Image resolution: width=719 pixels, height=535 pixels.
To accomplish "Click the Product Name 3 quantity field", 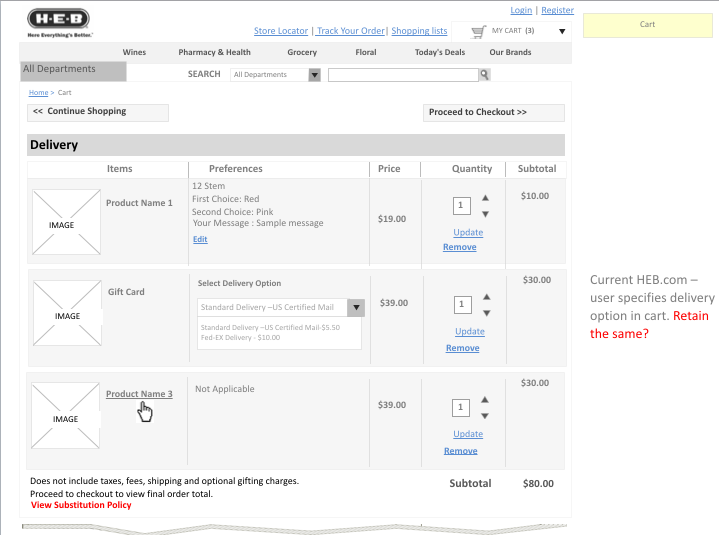I will coord(461,408).
